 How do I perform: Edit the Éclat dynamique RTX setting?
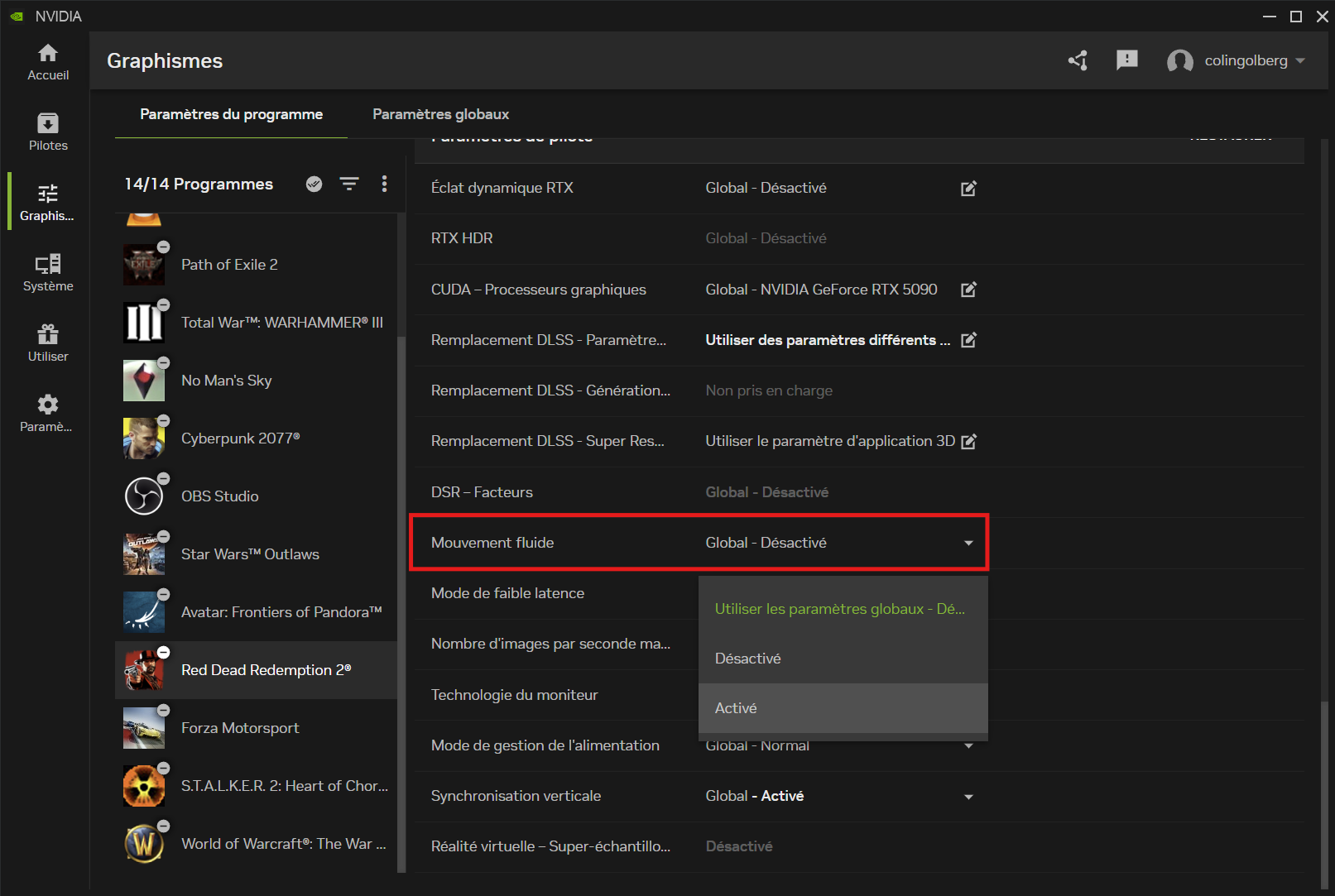[968, 189]
